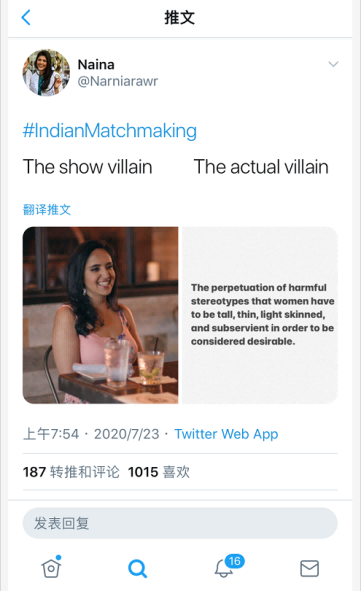Open the Home tab icon
This screenshot has width=362, height=592.
[x=51, y=567]
